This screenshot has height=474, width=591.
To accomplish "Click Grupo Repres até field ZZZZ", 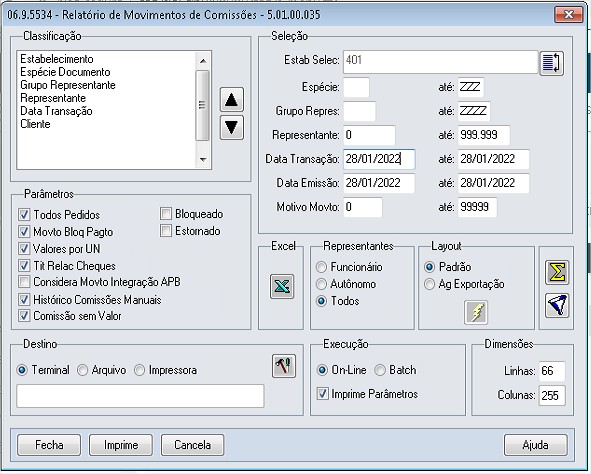I will click(474, 111).
